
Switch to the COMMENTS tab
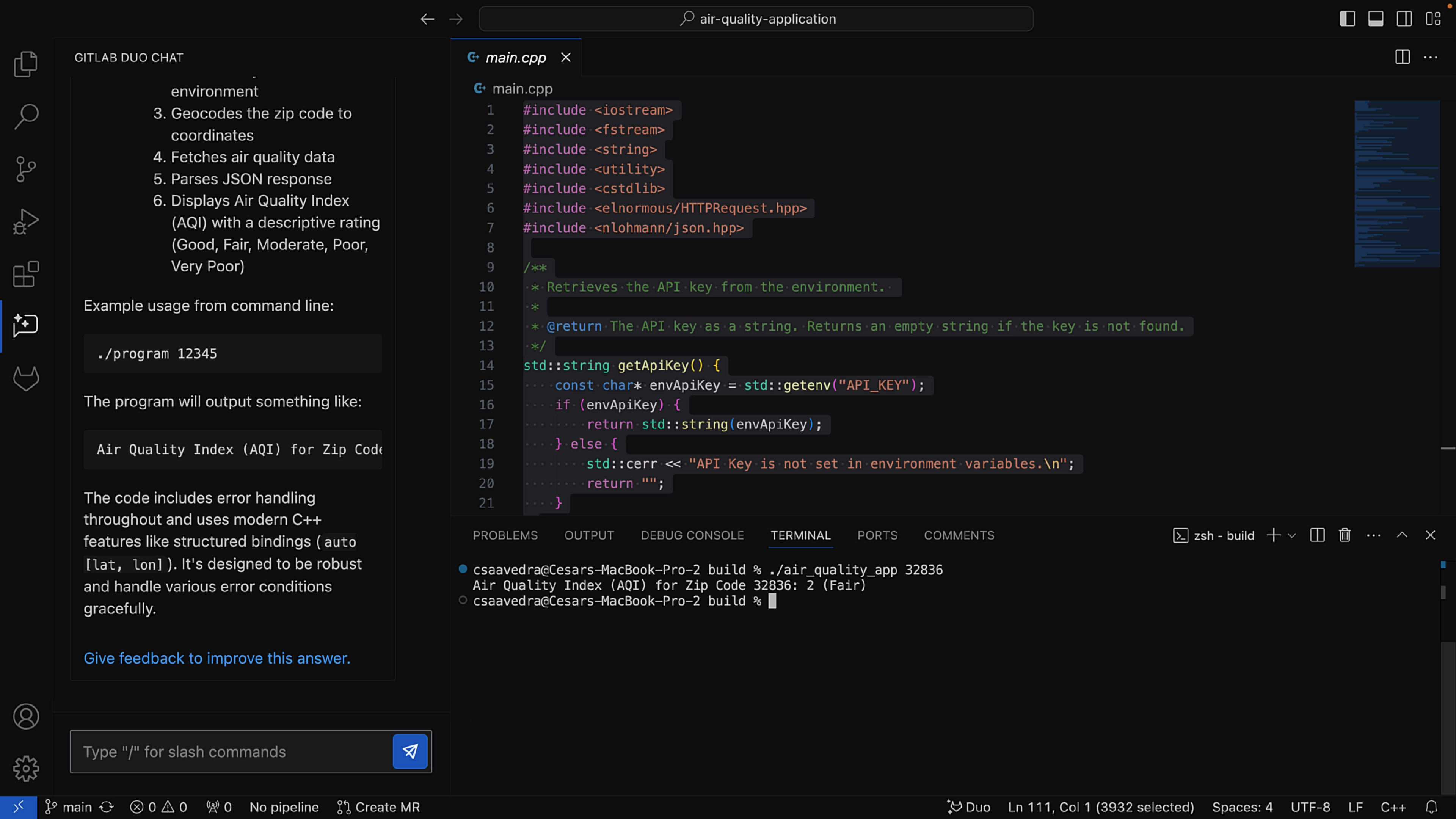click(959, 535)
